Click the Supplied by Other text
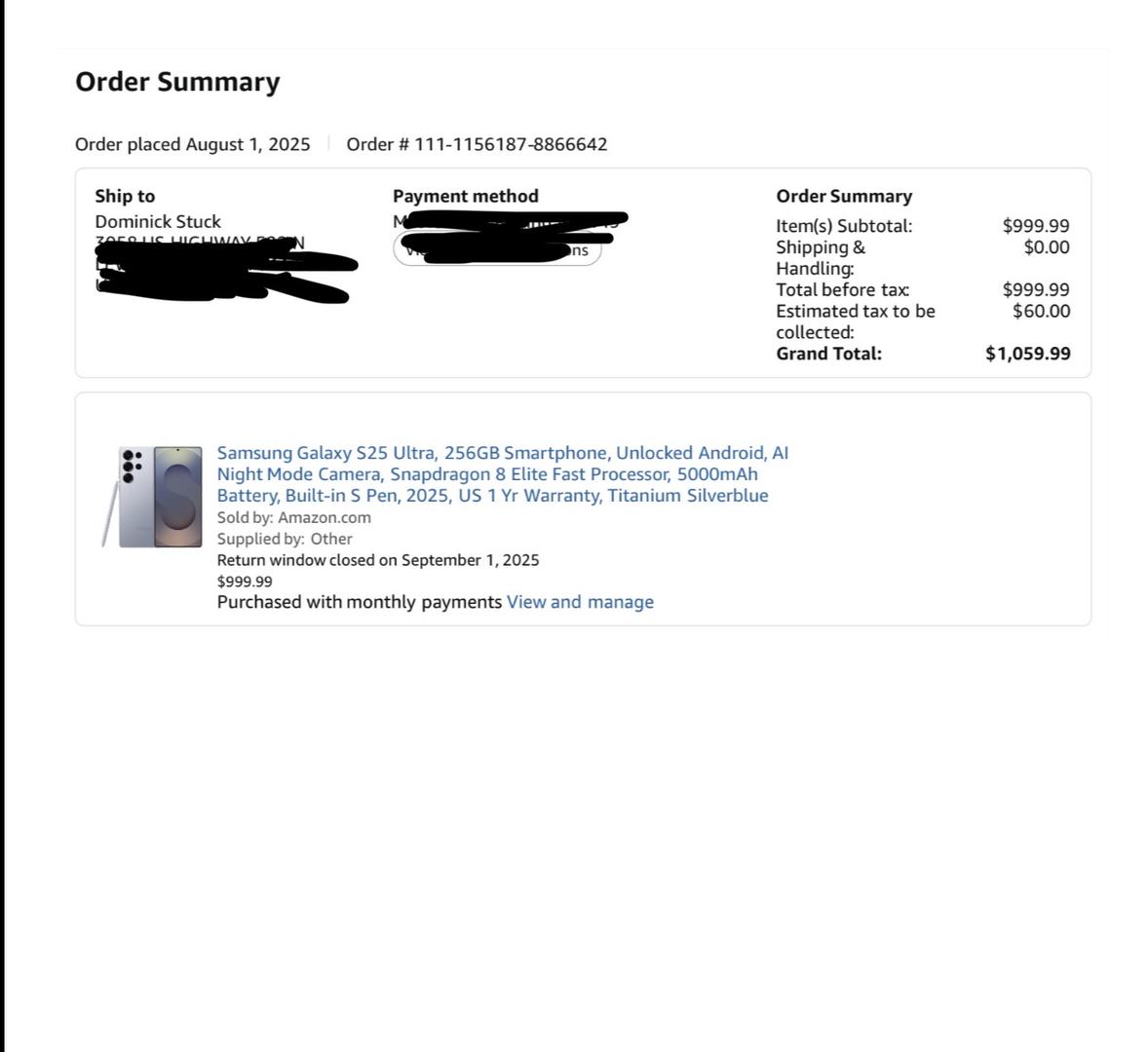Image resolution: width=1148 pixels, height=1052 pixels. [x=284, y=539]
